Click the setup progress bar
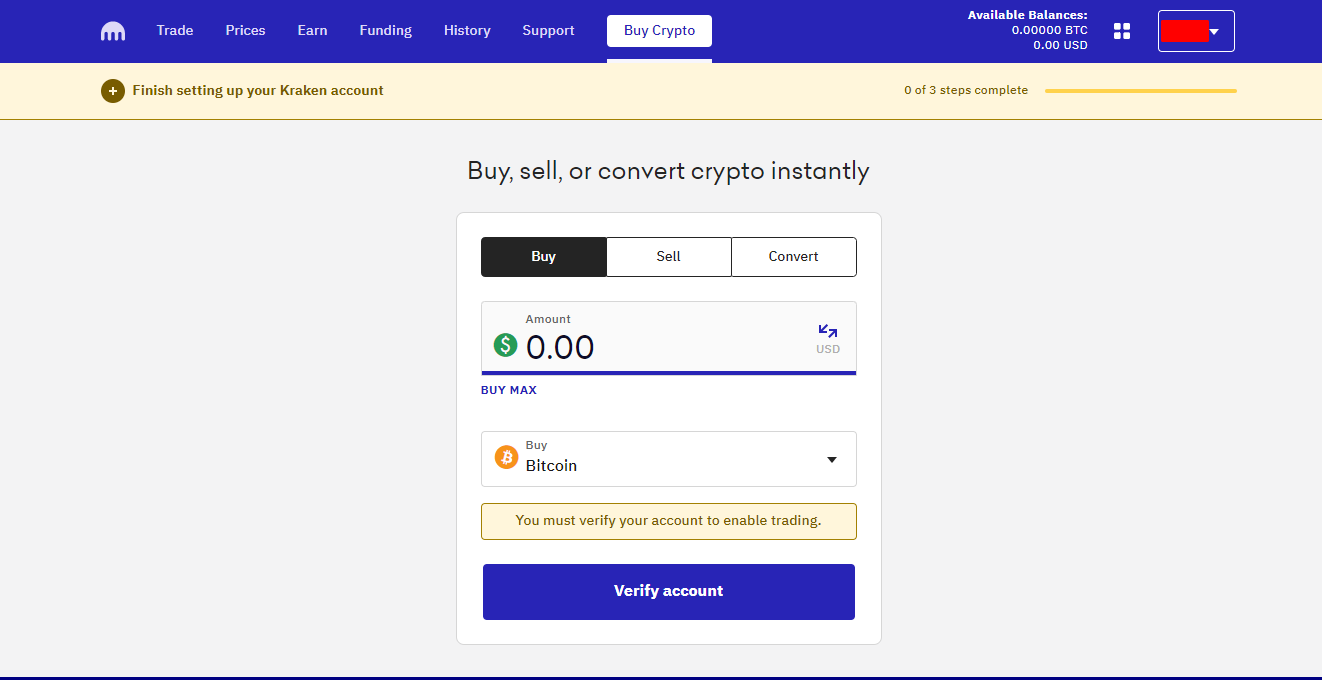Image resolution: width=1322 pixels, height=680 pixels. (1141, 91)
